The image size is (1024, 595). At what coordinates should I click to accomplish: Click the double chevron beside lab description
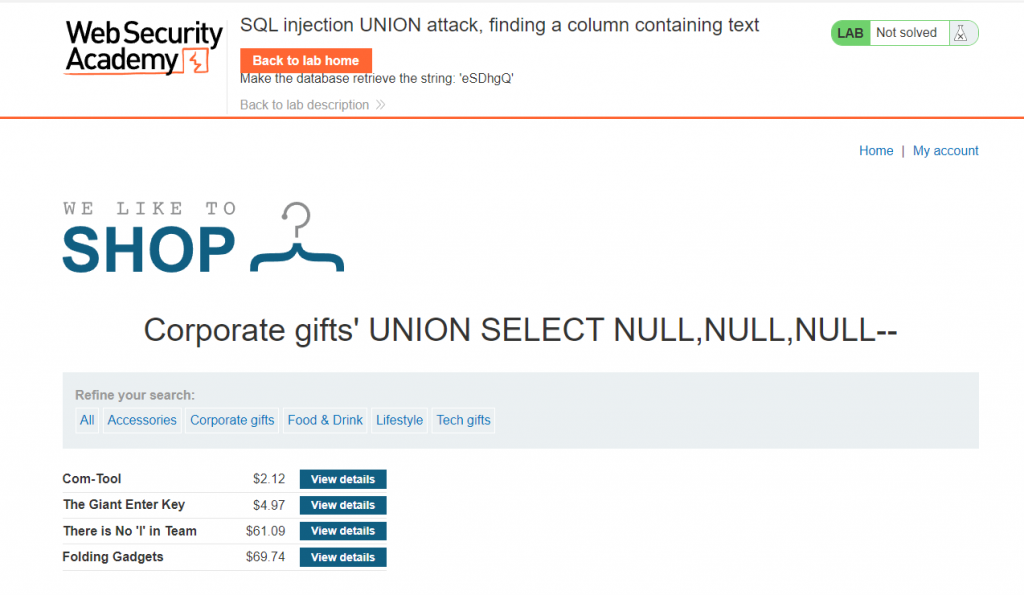(x=380, y=105)
